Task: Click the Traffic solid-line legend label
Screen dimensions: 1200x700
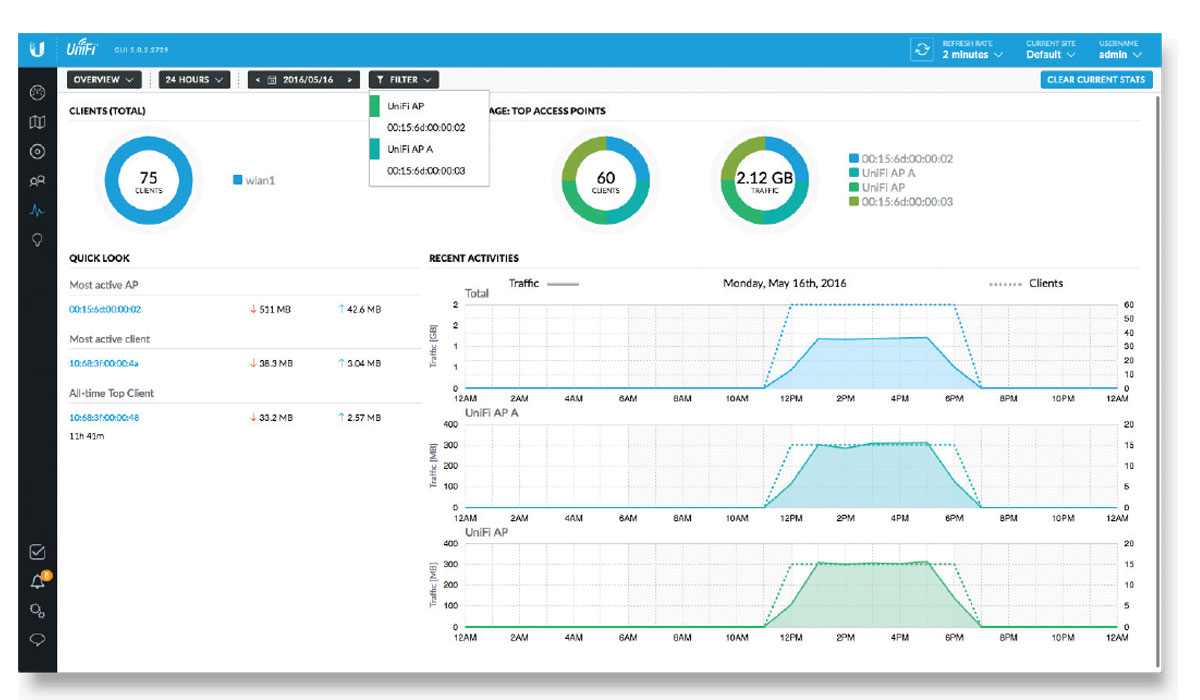Action: click(524, 284)
